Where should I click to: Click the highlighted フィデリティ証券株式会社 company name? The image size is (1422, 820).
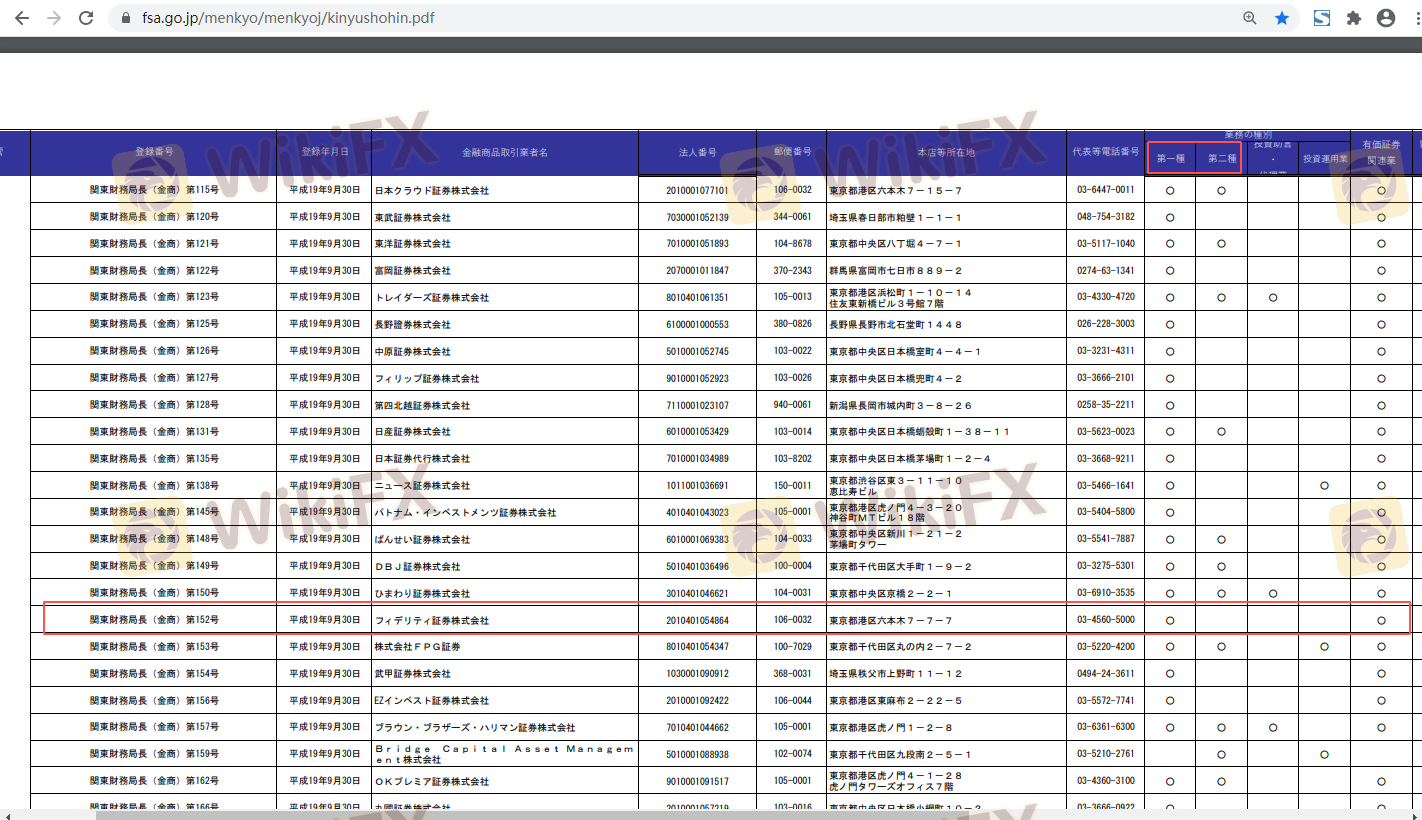pos(432,621)
